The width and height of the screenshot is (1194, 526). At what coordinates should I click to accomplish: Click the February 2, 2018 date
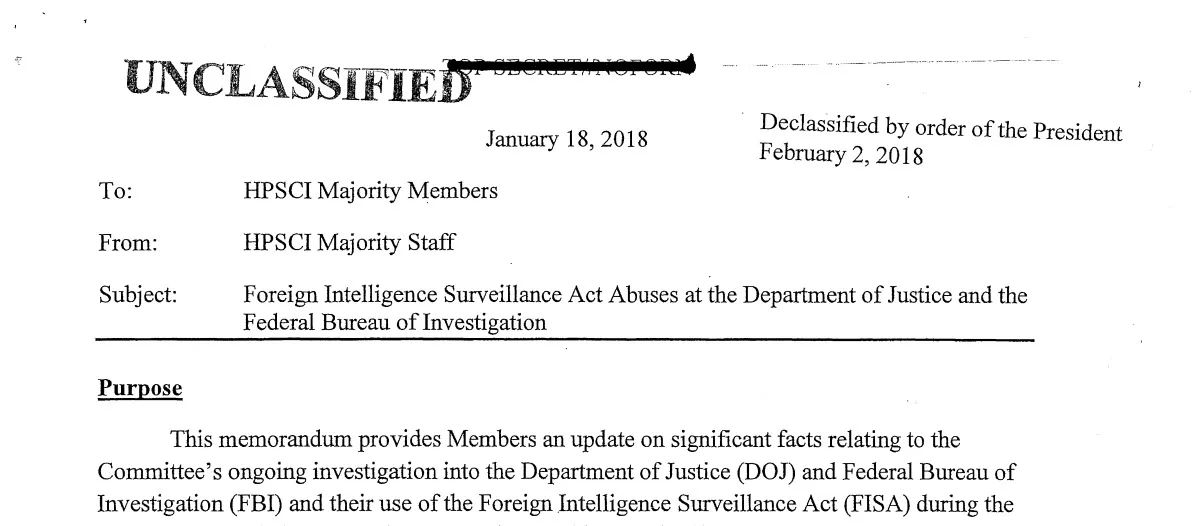(841, 154)
